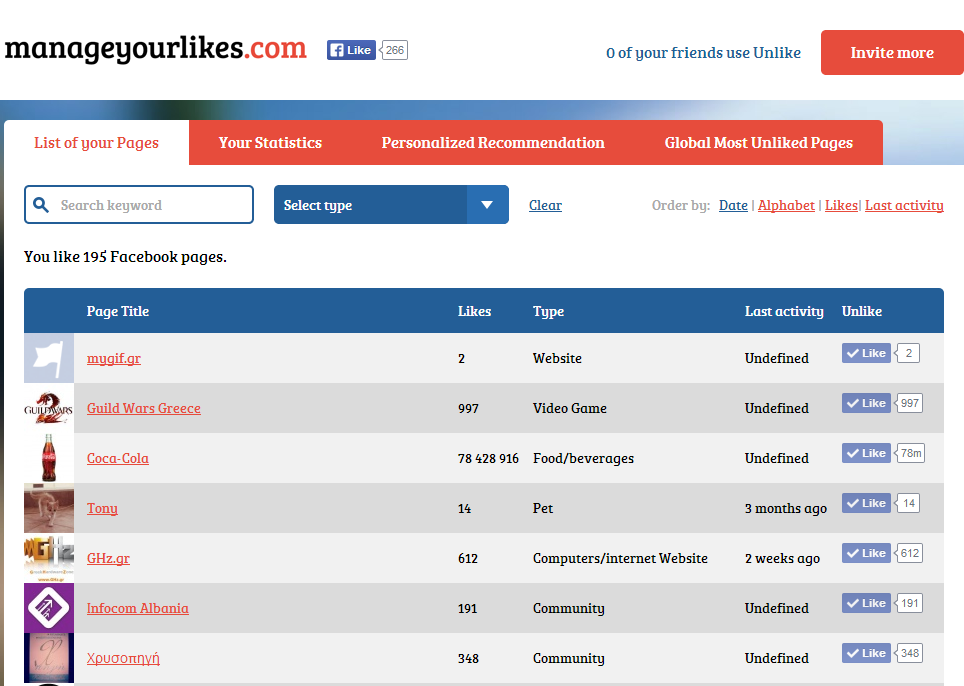The width and height of the screenshot is (964, 686).
Task: Click the Χρυσοπηγή page thumbnail
Action: [x=49, y=658]
